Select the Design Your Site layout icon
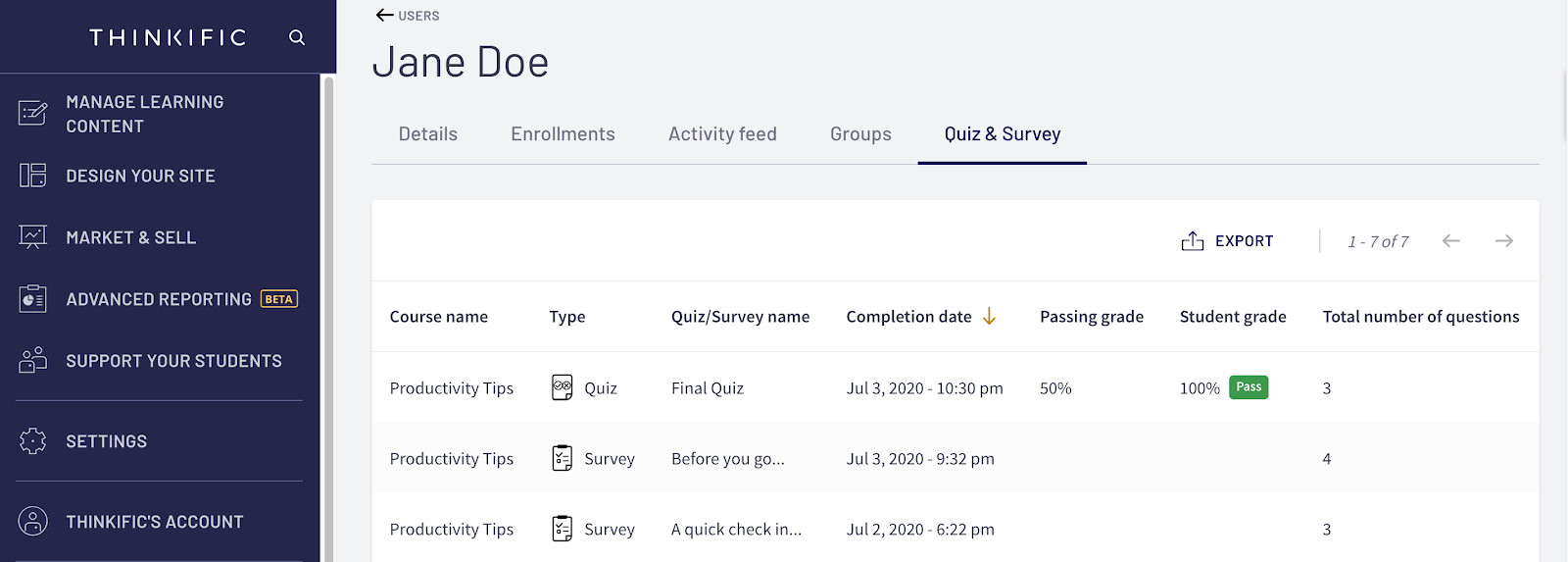Screen dimensions: 1568x562 point(32,176)
